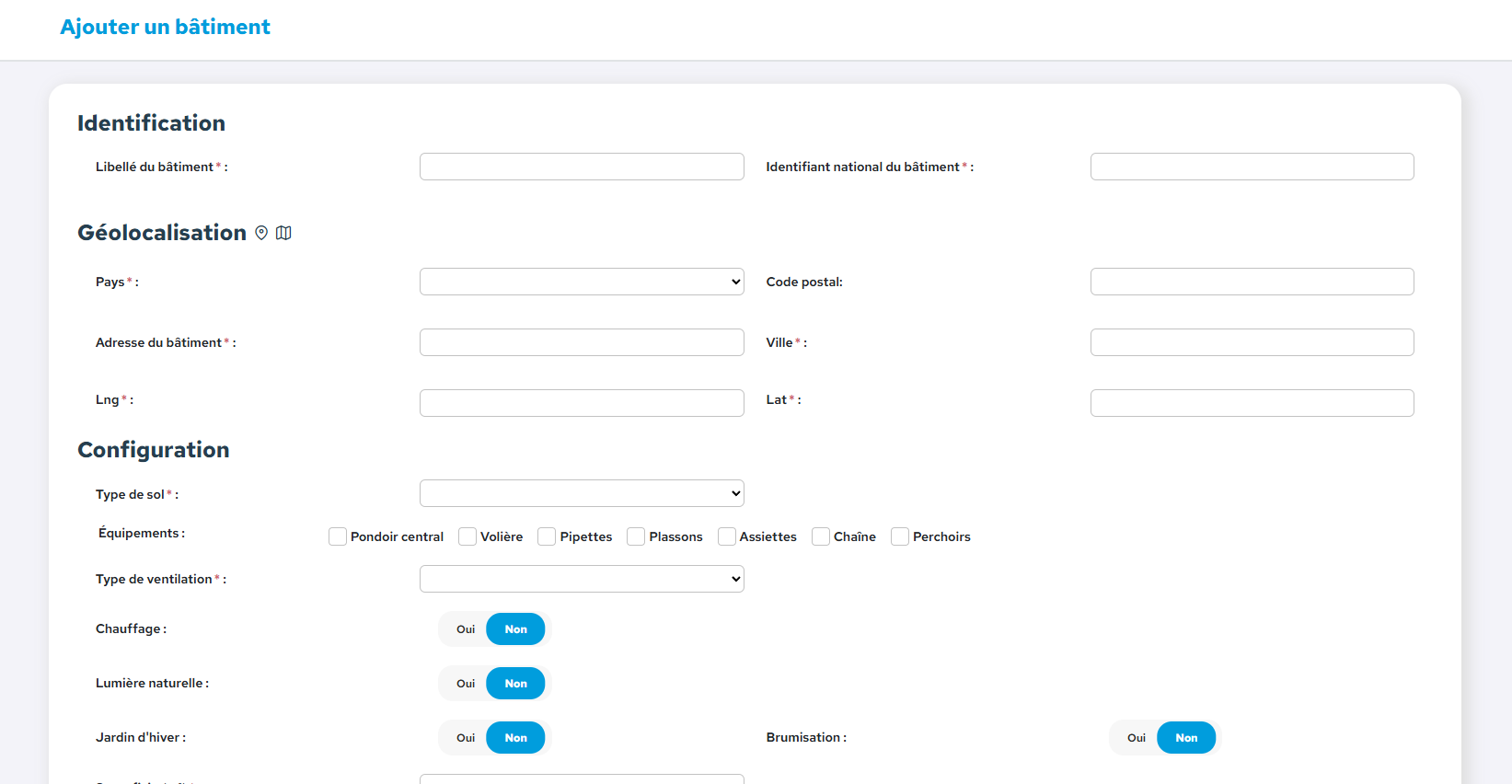The image size is (1512, 784).
Task: Click the Libellé du bâtiment text field
Action: point(582,167)
